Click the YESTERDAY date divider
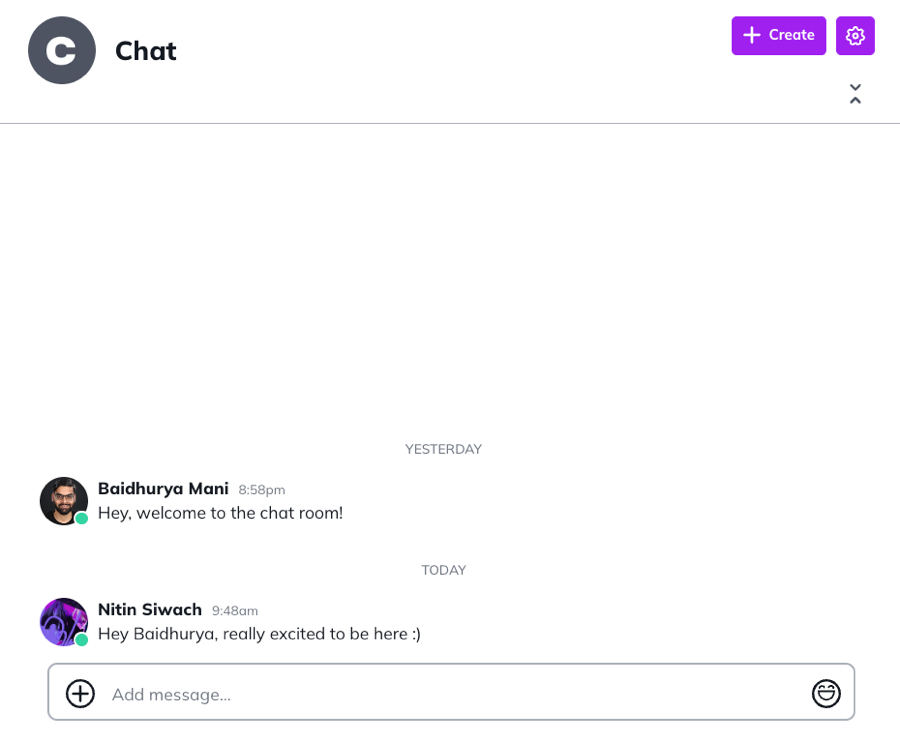Screen dimensions: 900x744 tap(443, 449)
